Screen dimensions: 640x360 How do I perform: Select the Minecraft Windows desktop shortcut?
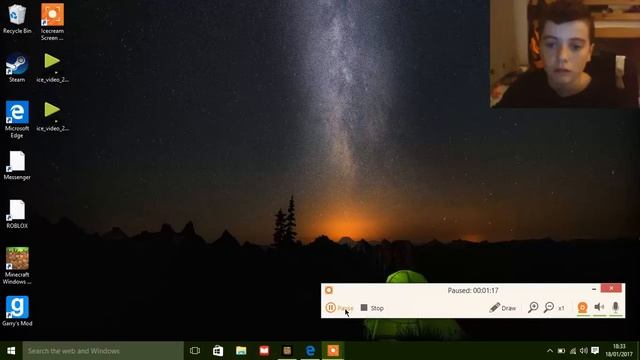click(17, 266)
